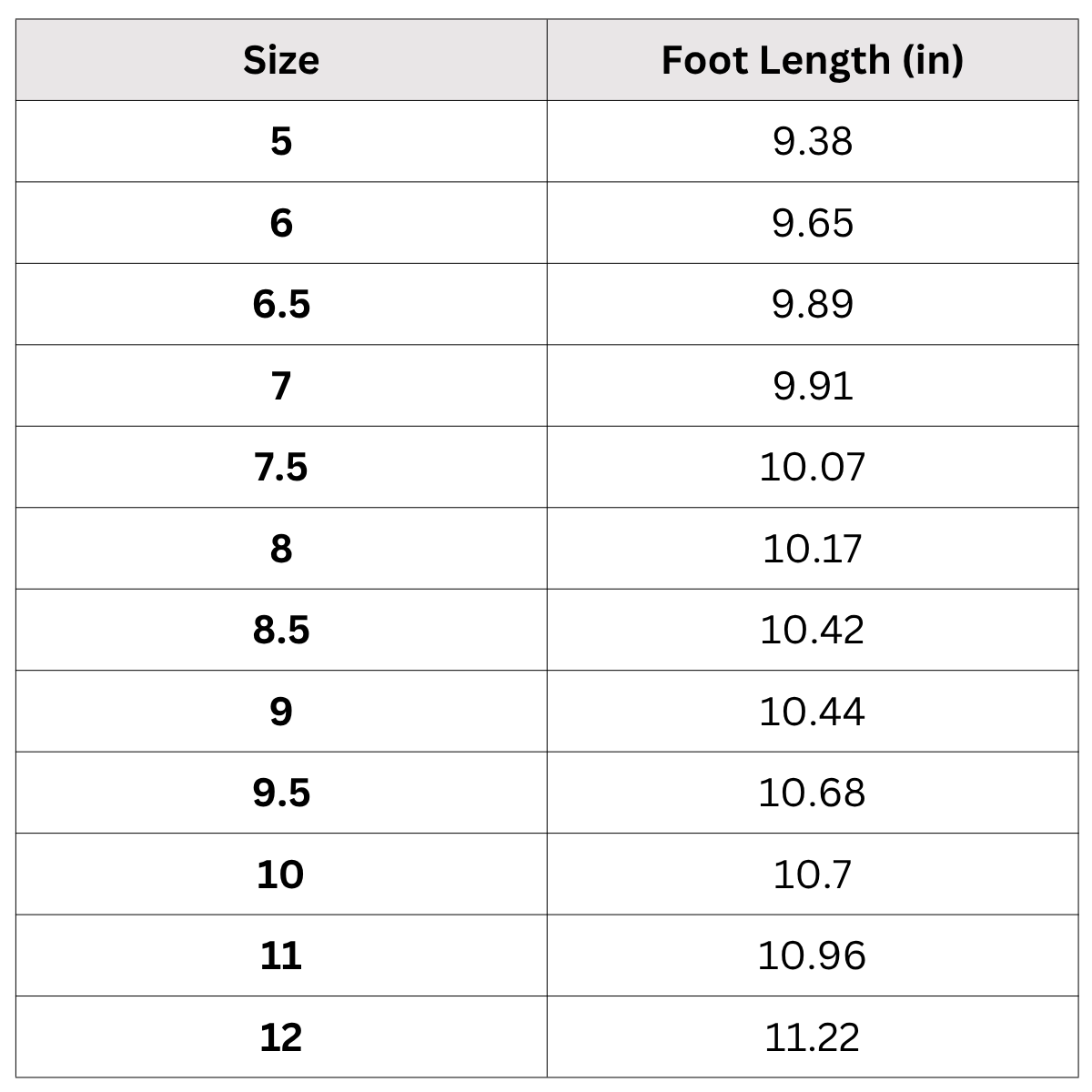Click the Foot Length (in) header
1092x1092 pixels.
coord(812,60)
